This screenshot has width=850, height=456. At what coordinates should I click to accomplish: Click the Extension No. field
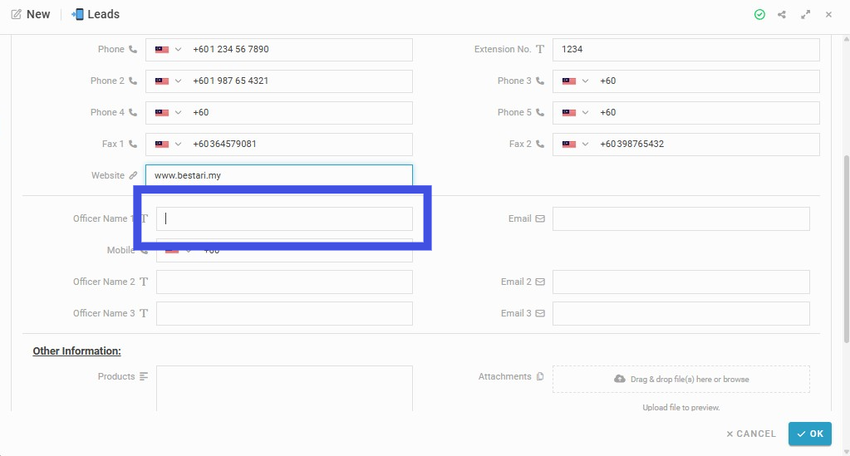click(x=686, y=49)
